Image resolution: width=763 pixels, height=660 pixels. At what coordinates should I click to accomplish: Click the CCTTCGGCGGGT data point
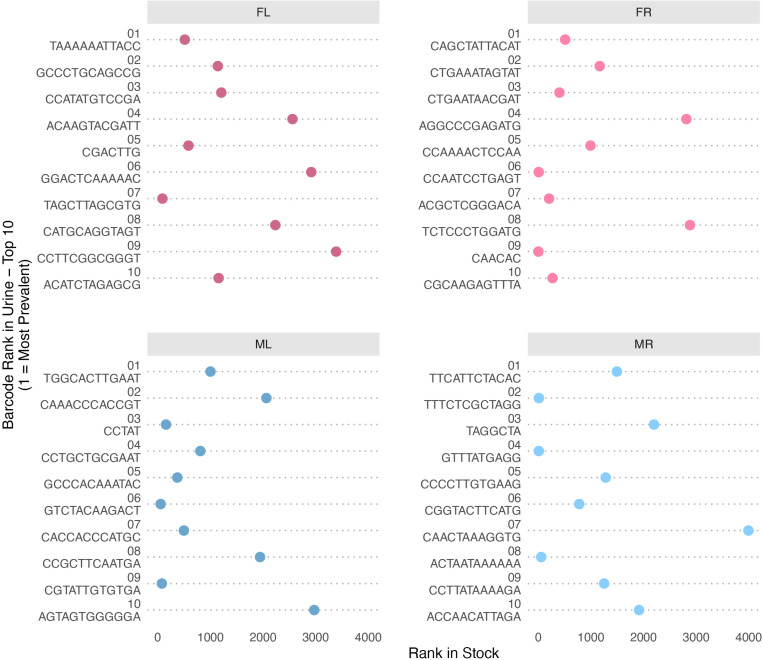point(336,251)
